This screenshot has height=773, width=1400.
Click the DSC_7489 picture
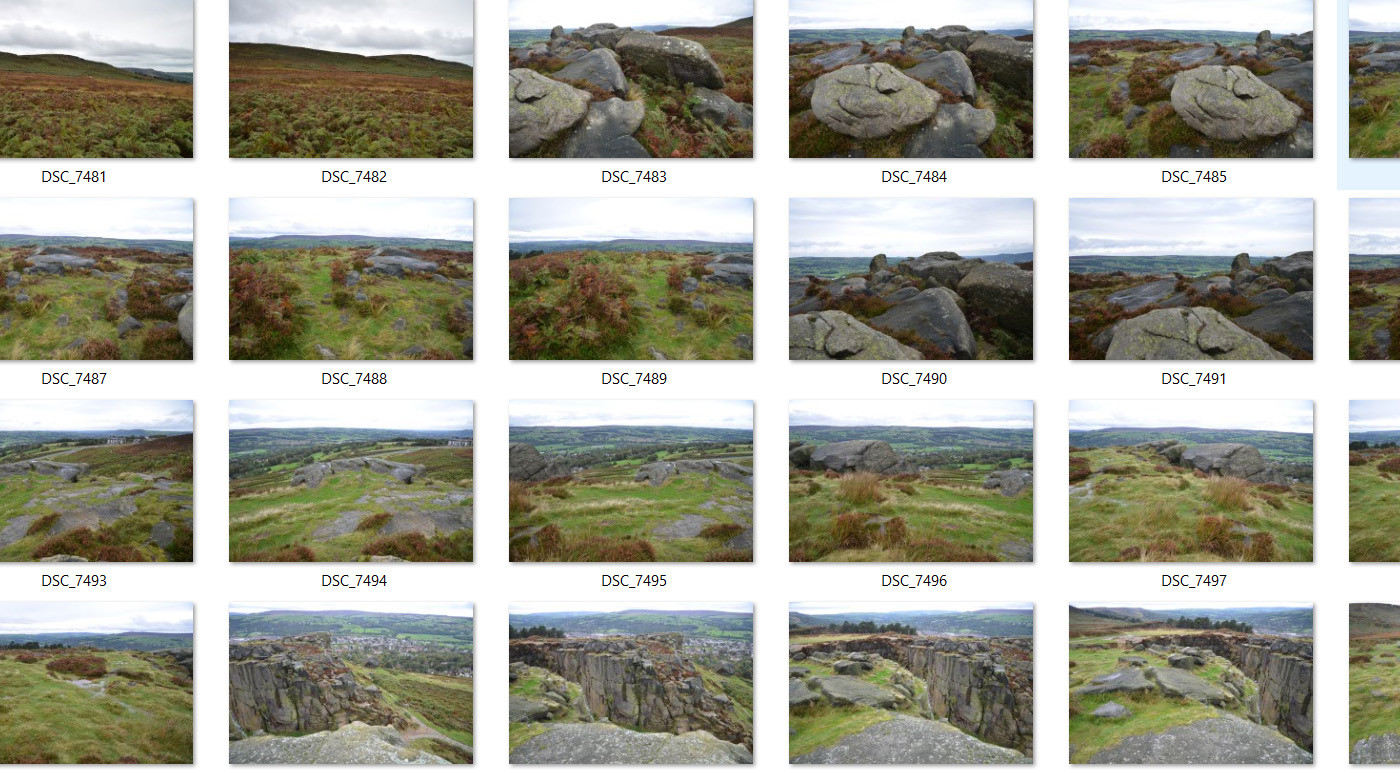tap(631, 279)
